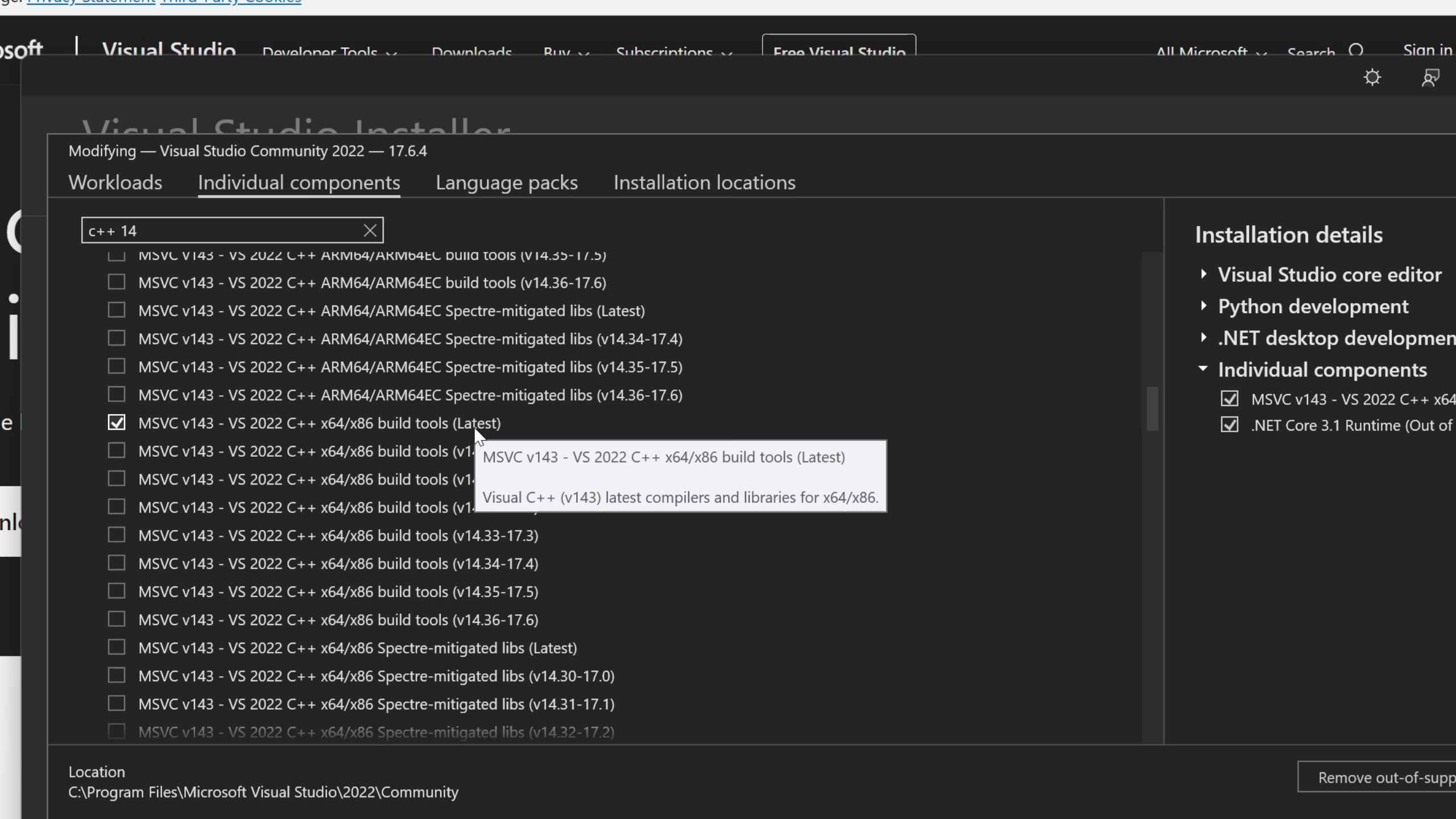Check x64/x86 Spectre-mitigated libs (Latest)
The width and height of the screenshot is (1456, 819).
pyautogui.click(x=117, y=647)
